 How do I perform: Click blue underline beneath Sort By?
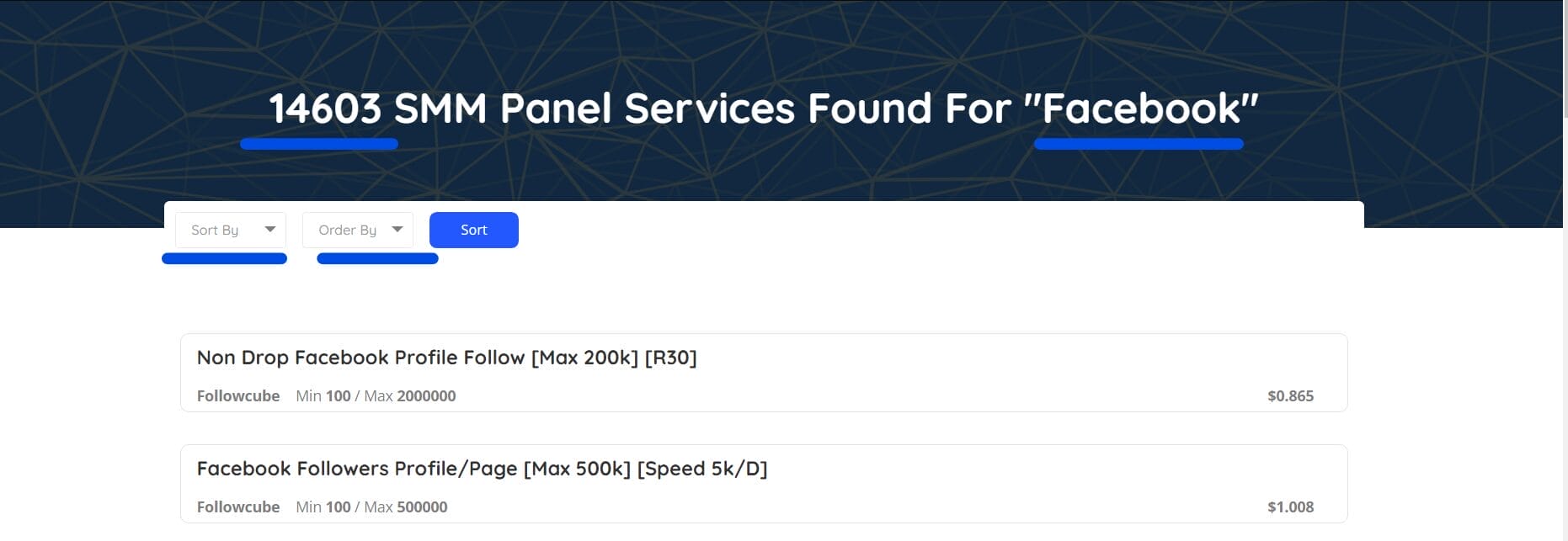click(x=224, y=258)
